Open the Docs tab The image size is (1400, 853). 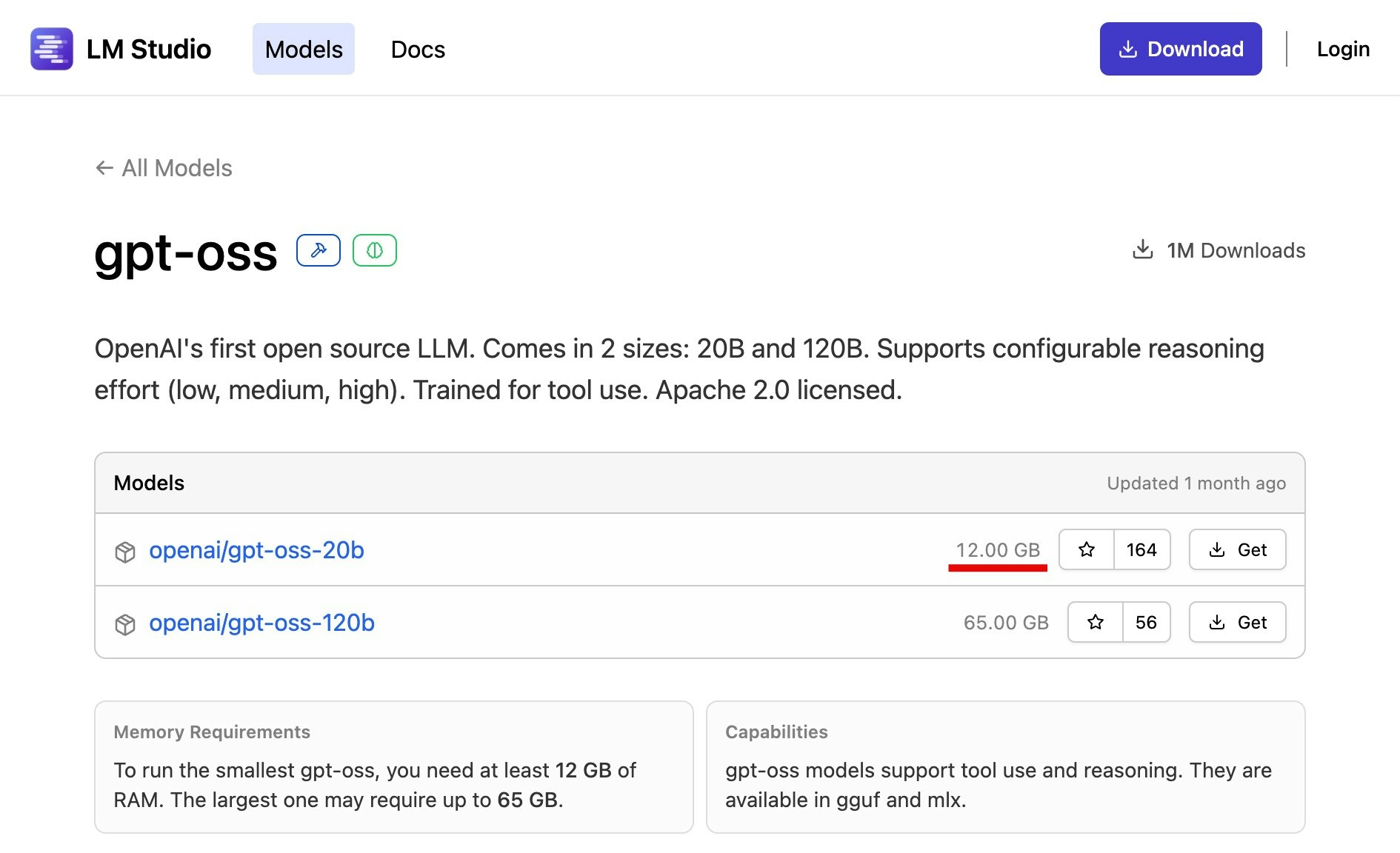coord(418,49)
